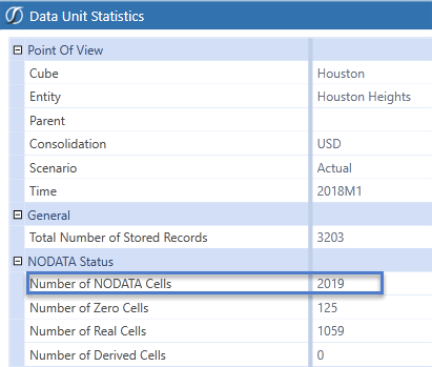Select the empty Parent value field

[372, 120]
